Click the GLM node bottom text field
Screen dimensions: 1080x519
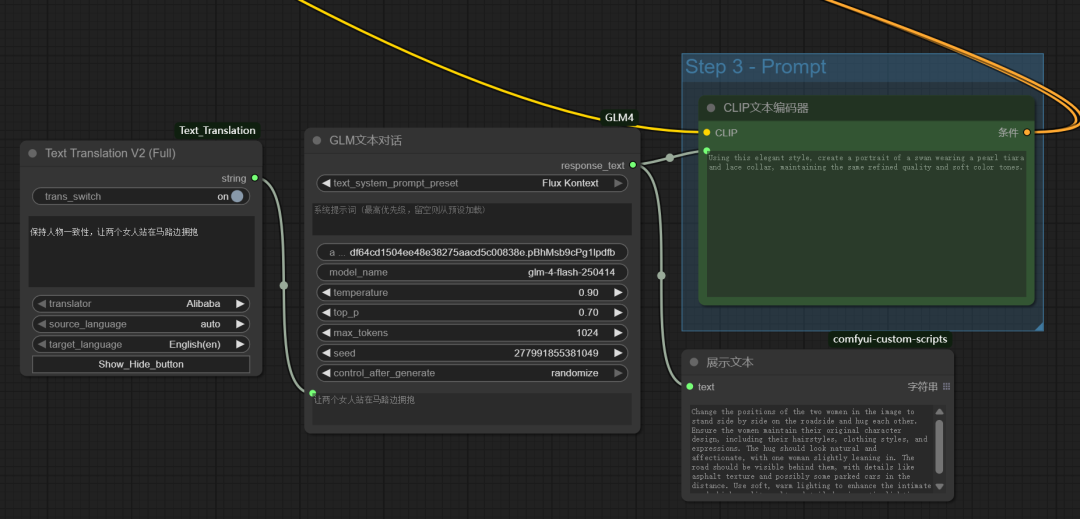click(472, 409)
